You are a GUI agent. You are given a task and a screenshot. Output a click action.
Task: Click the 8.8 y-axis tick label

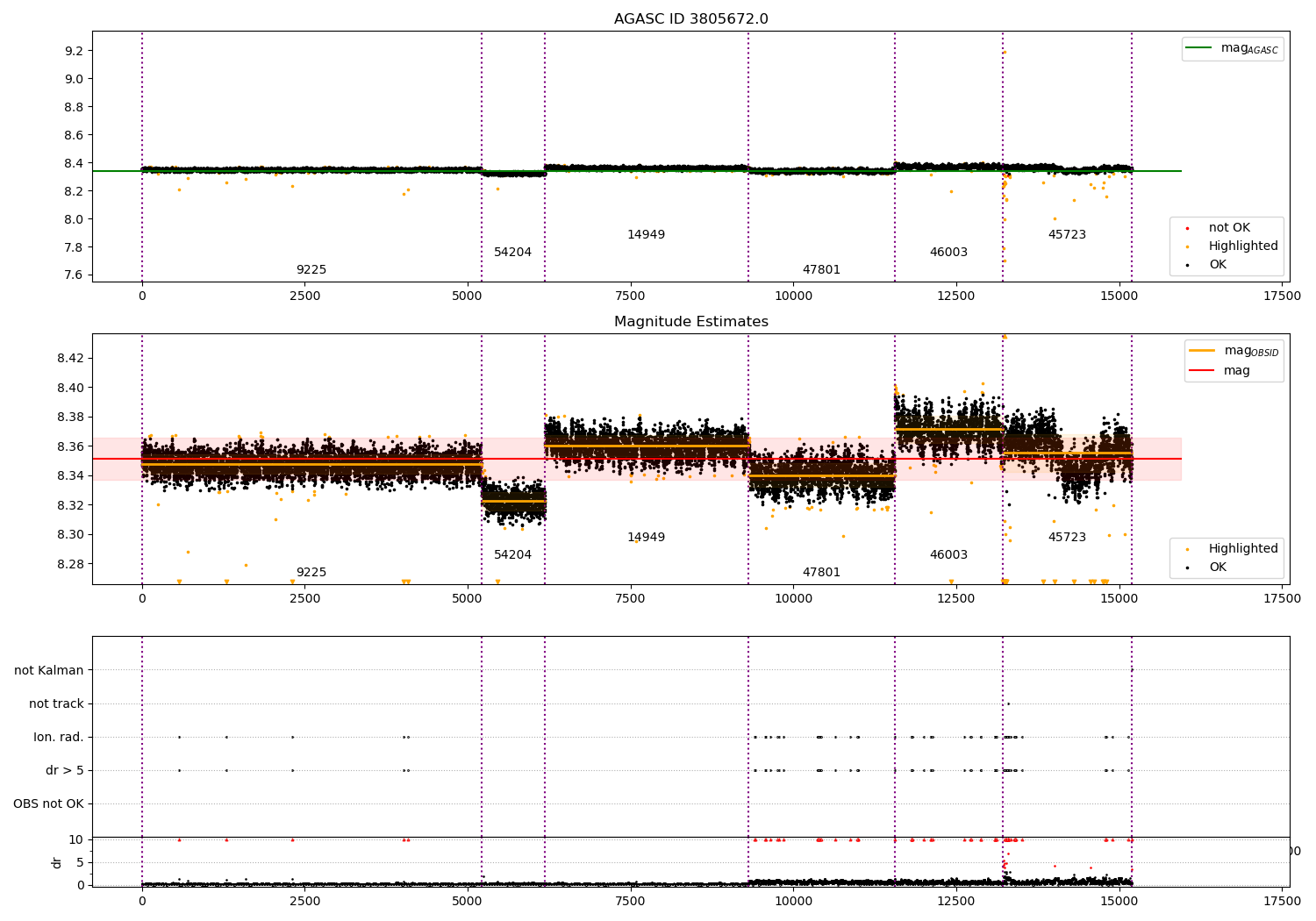tap(74, 107)
